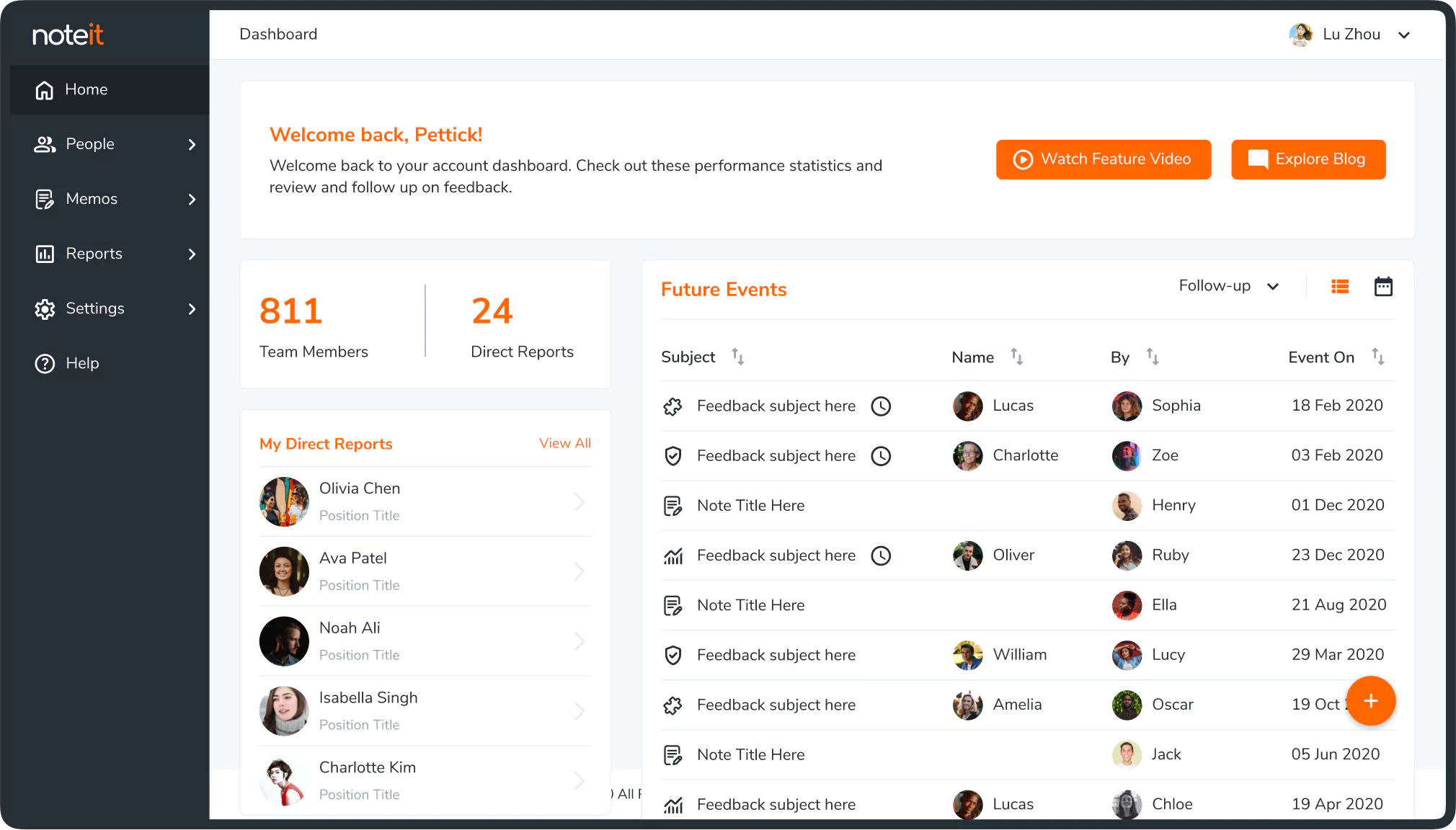Open Help from the sidebar question mark icon

pyautogui.click(x=45, y=364)
